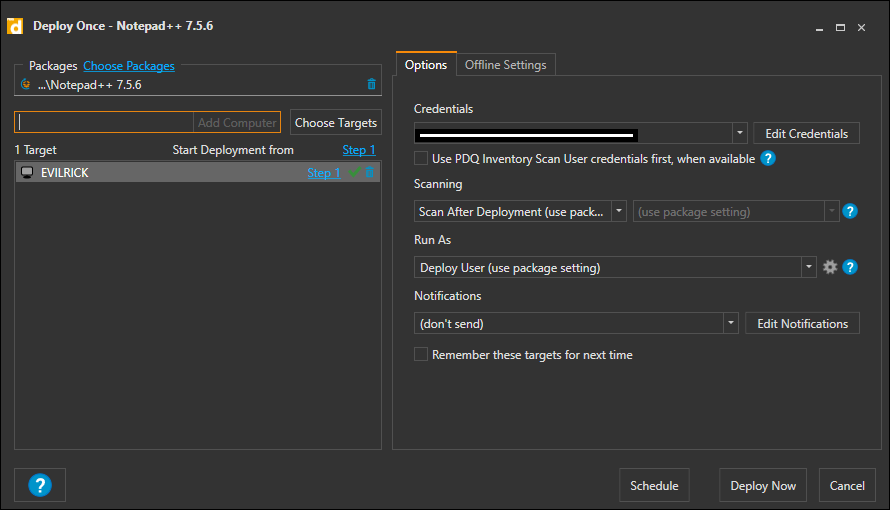Open the Notifications (don't send) dropdown
The width and height of the screenshot is (890, 510).
(731, 323)
